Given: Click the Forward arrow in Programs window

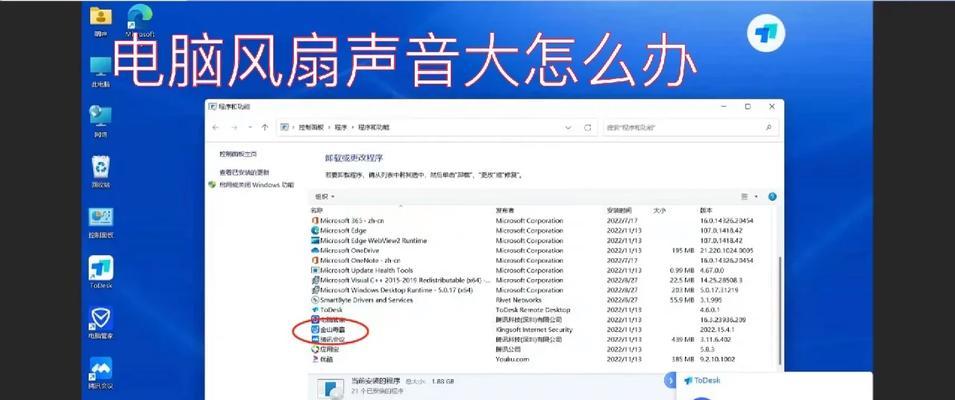Looking at the screenshot, I should pos(233,127).
